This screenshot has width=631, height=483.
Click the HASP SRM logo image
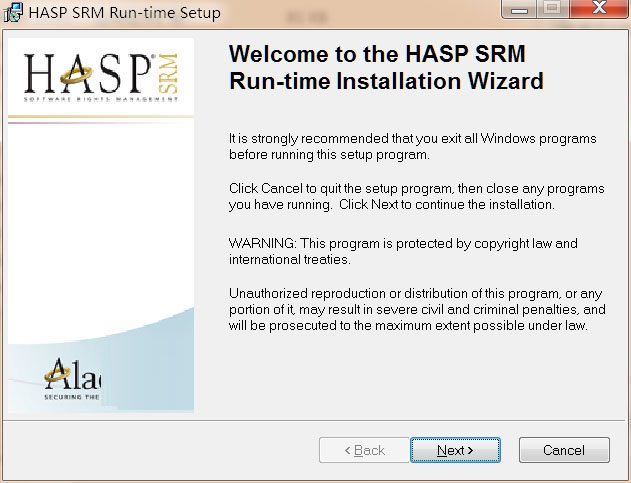click(x=101, y=77)
